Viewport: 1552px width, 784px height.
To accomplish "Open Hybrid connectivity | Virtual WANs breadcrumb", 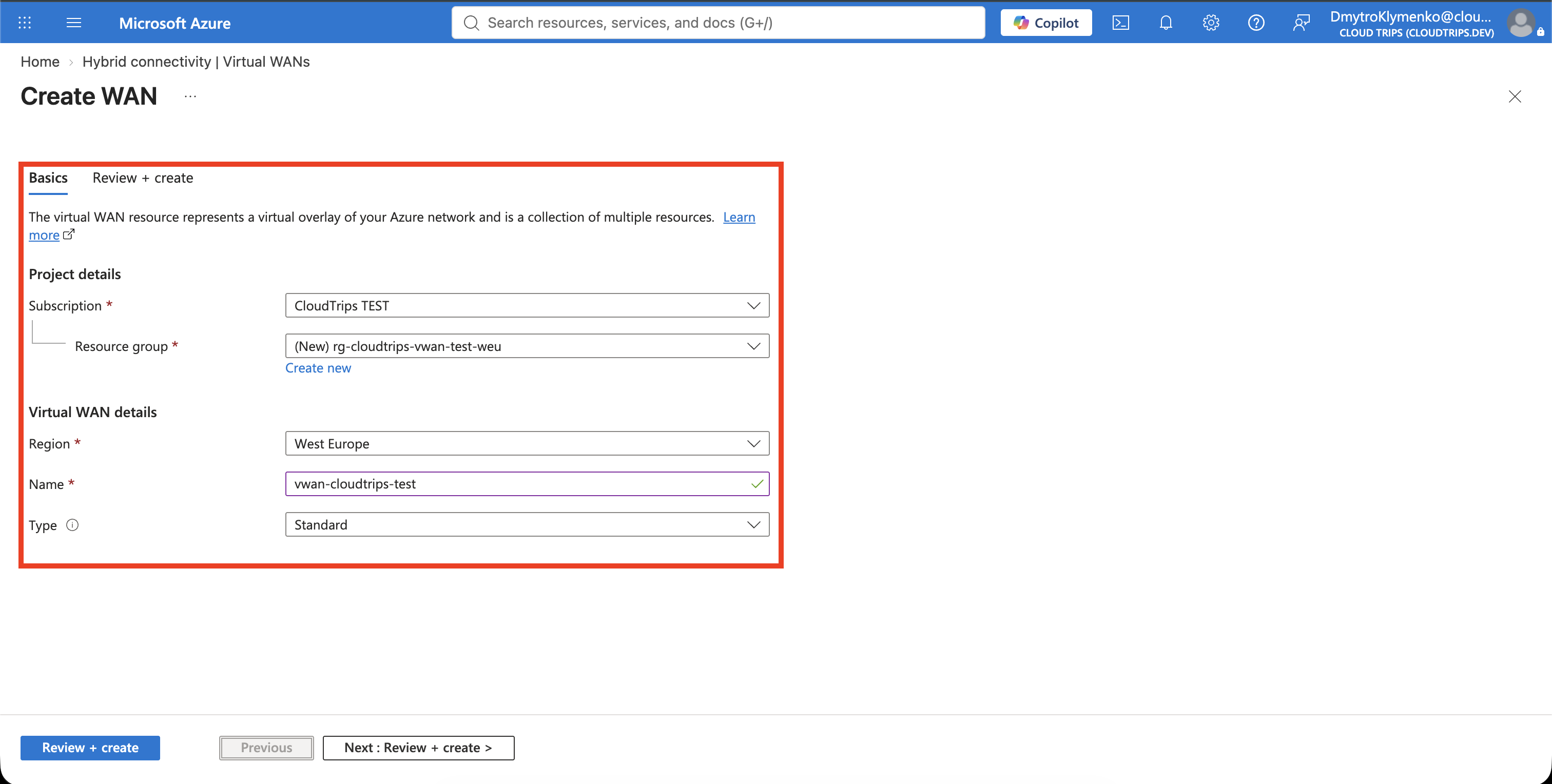I will click(196, 62).
